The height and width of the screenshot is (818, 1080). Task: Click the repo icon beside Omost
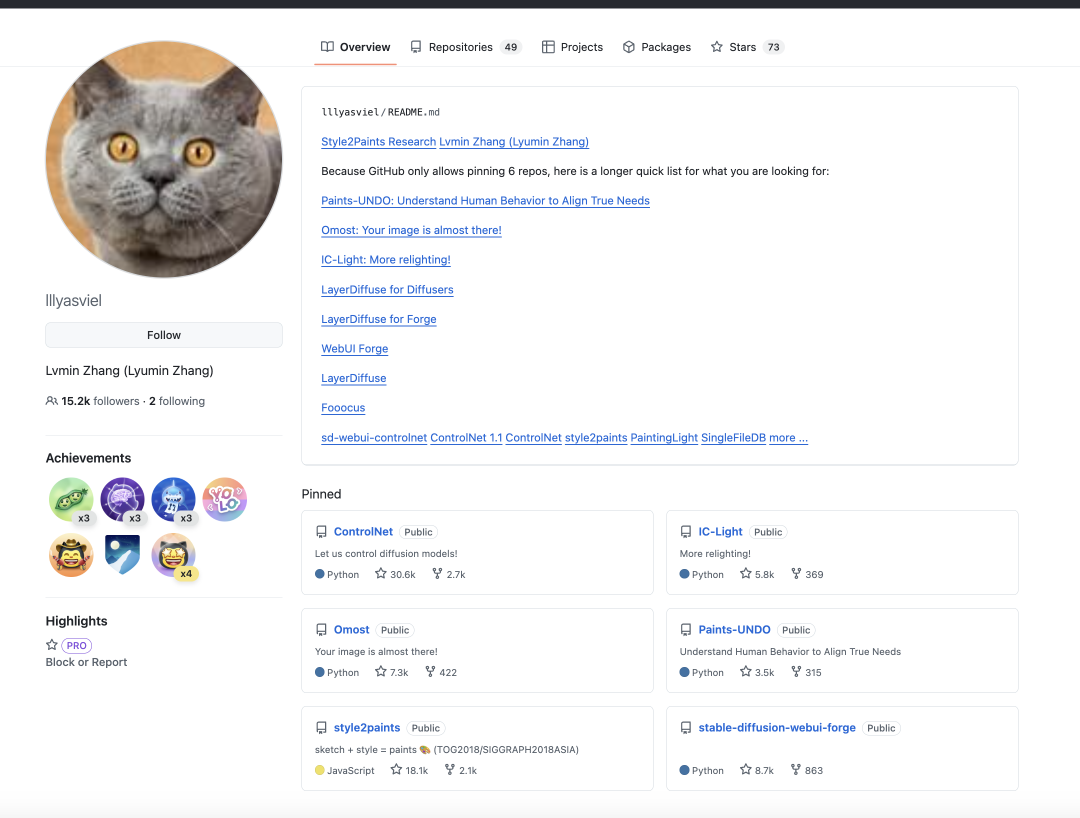[321, 630]
